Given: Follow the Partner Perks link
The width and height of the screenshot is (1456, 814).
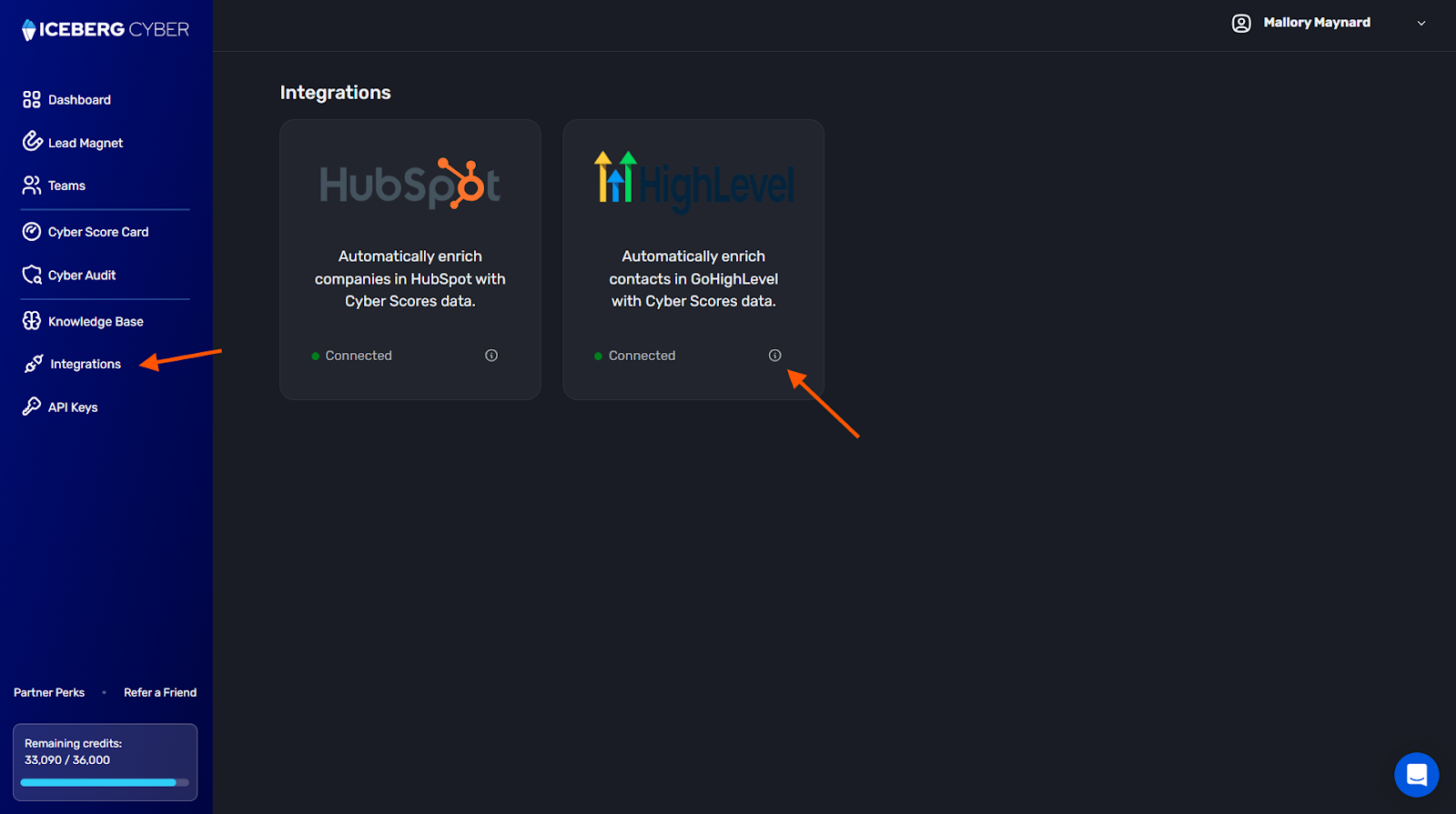Looking at the screenshot, I should (49, 692).
